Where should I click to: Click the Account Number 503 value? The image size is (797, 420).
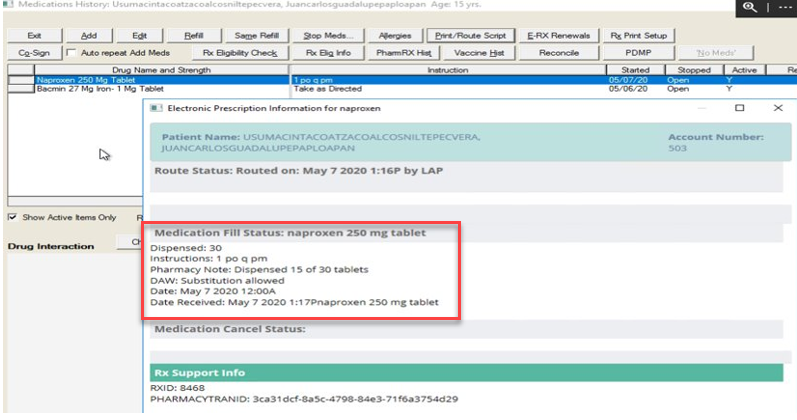[677, 148]
